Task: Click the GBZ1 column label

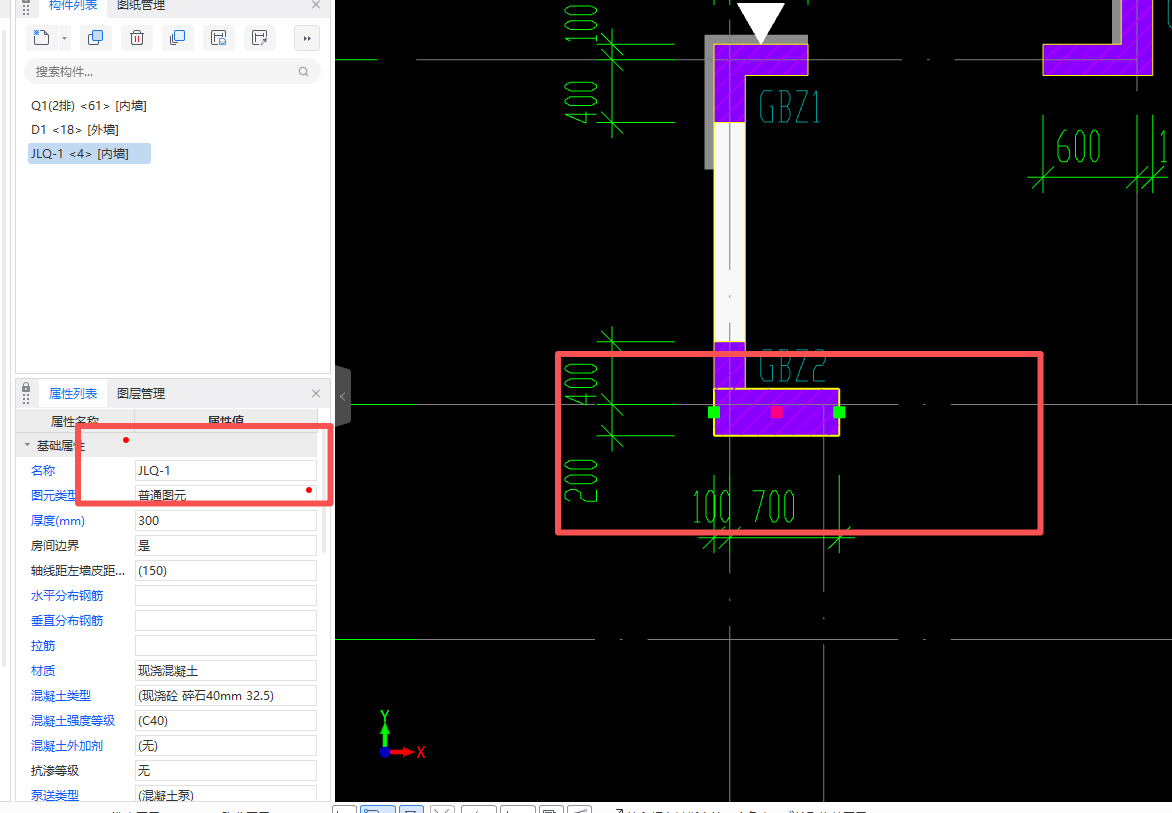Action: pos(789,107)
